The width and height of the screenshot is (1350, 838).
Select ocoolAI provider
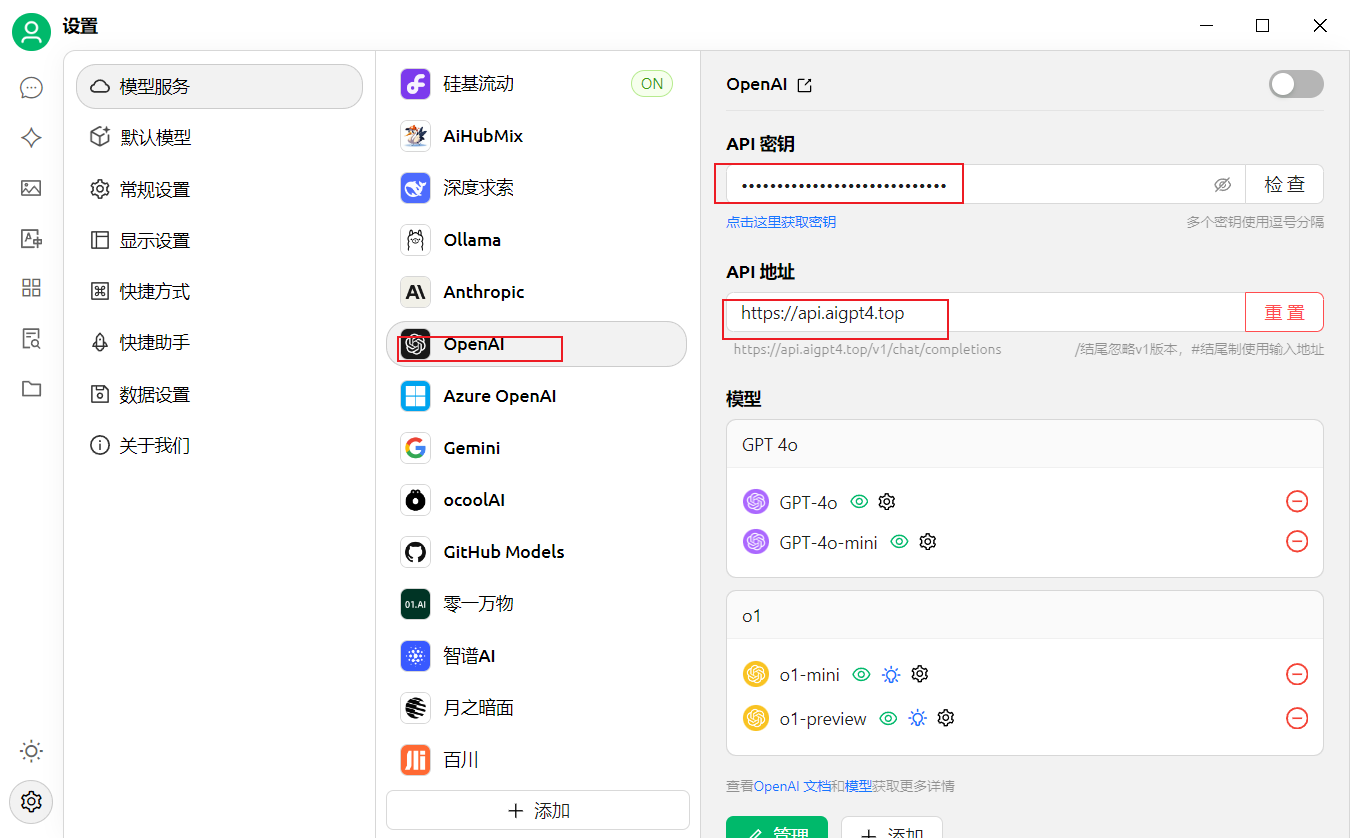[536, 500]
